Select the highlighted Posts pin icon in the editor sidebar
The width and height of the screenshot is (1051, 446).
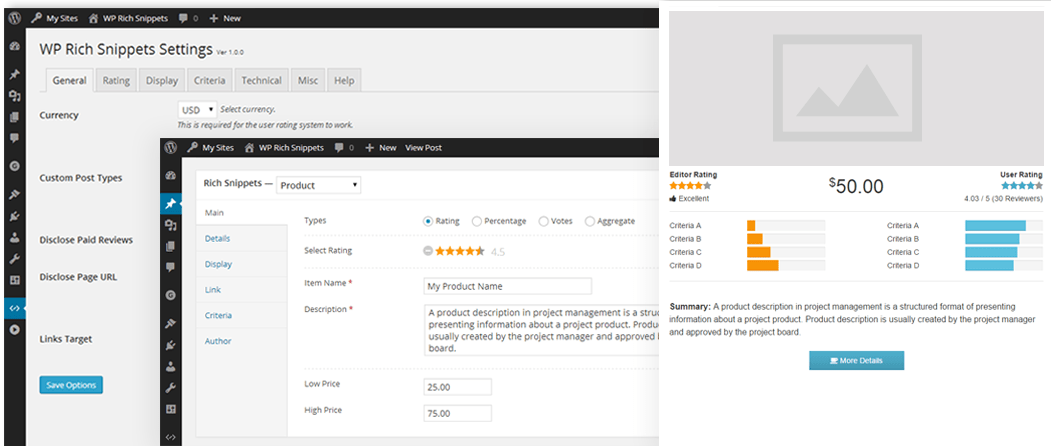(171, 203)
